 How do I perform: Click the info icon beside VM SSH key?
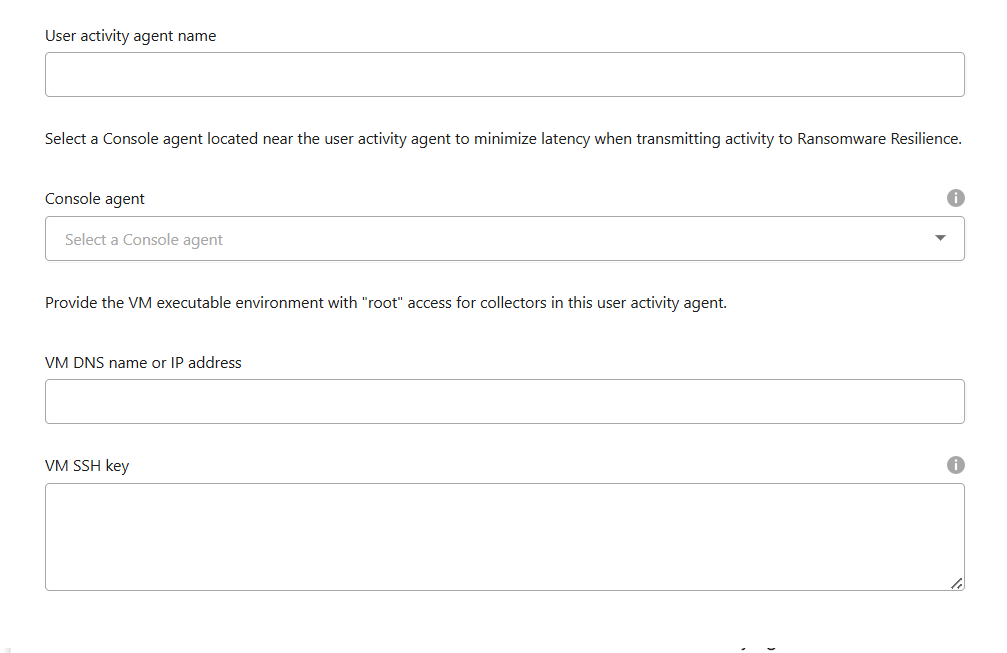(x=955, y=465)
